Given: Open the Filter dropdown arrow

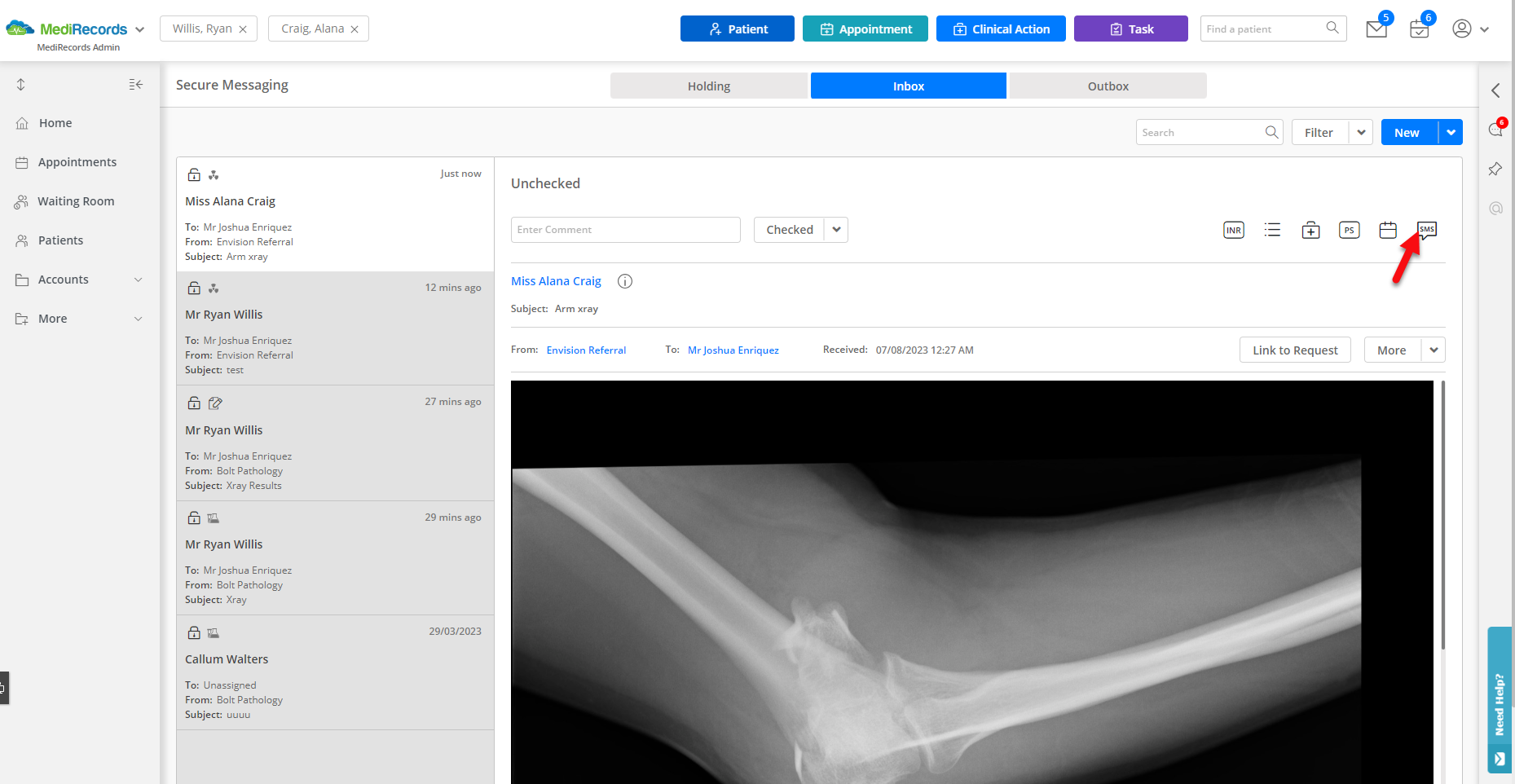Looking at the screenshot, I should pyautogui.click(x=1361, y=132).
